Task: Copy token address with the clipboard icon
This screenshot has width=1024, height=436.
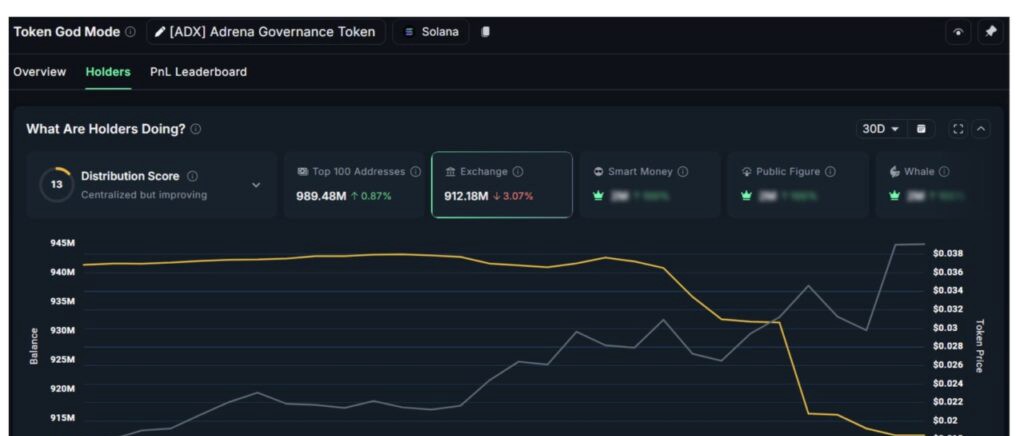Action: (x=485, y=32)
